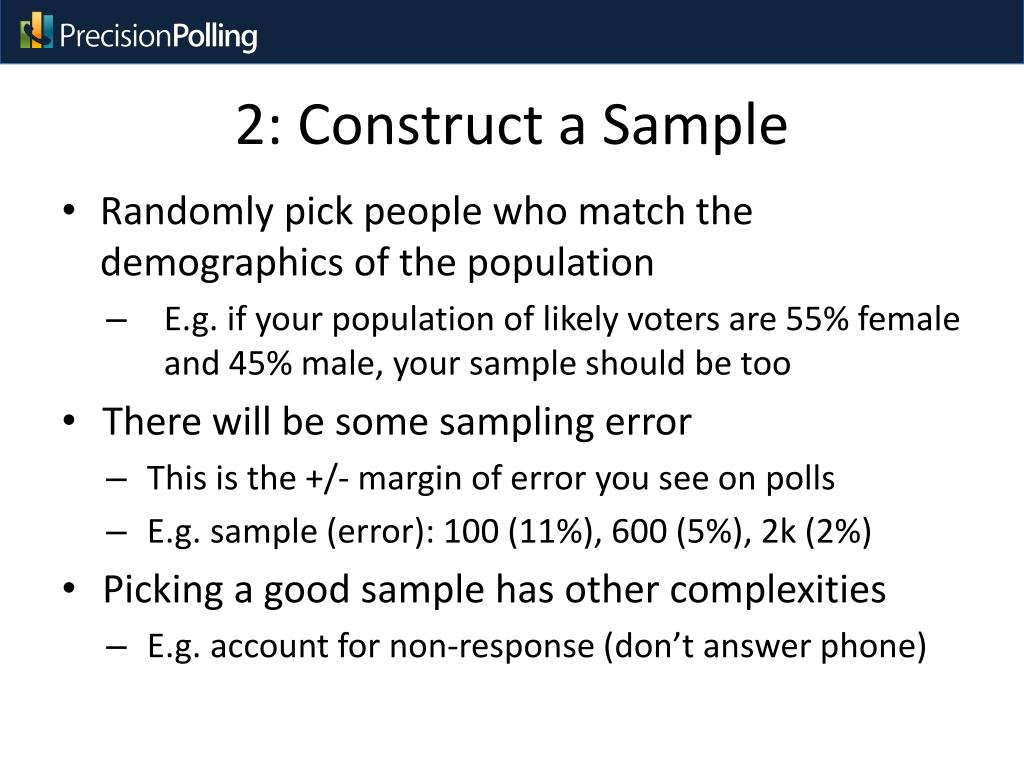Click the text '(don't answer phone)'
The height and width of the screenshot is (768, 1024).
pos(765,646)
